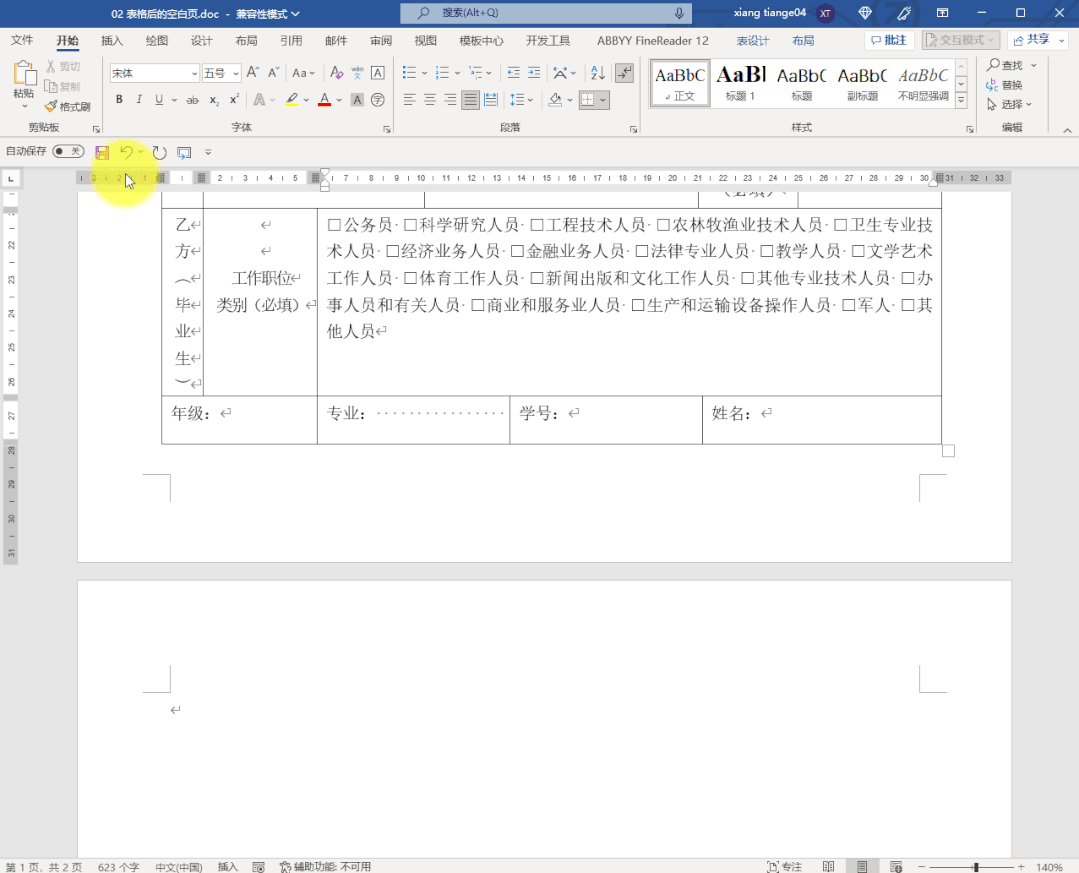Screen dimensions: 1079x873
Task: Click the 替换 (Replace) button
Action: (1005, 85)
